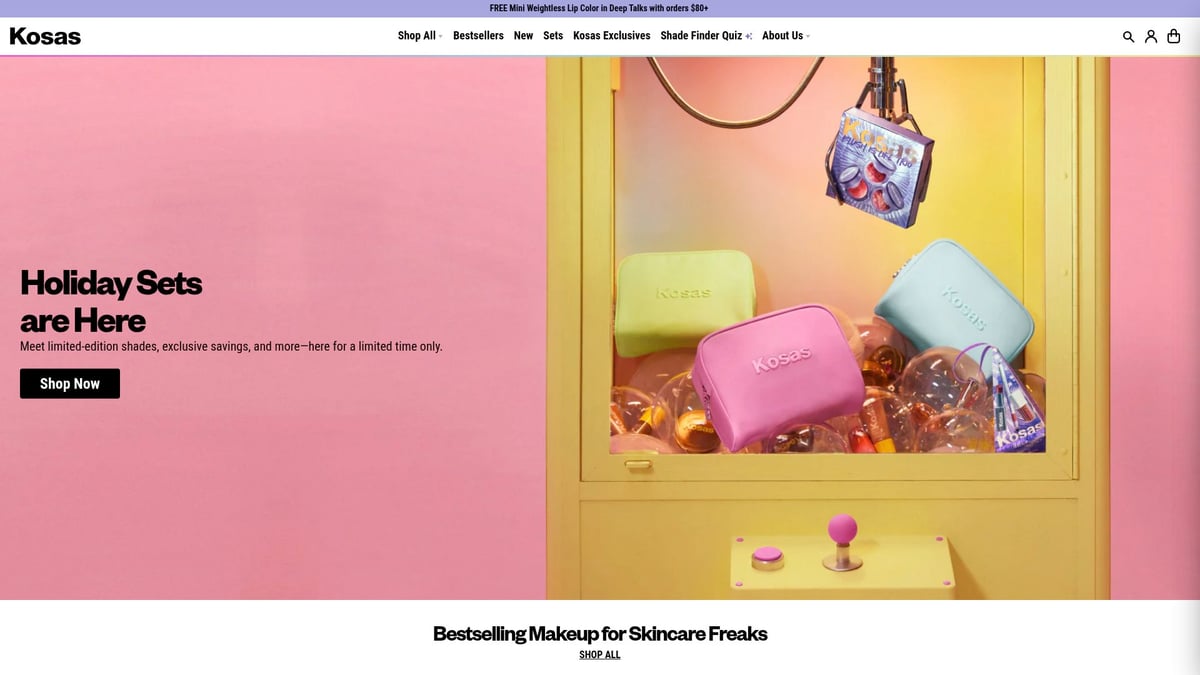Open the account profile icon
Image resolution: width=1200 pixels, height=675 pixels.
pos(1151,36)
